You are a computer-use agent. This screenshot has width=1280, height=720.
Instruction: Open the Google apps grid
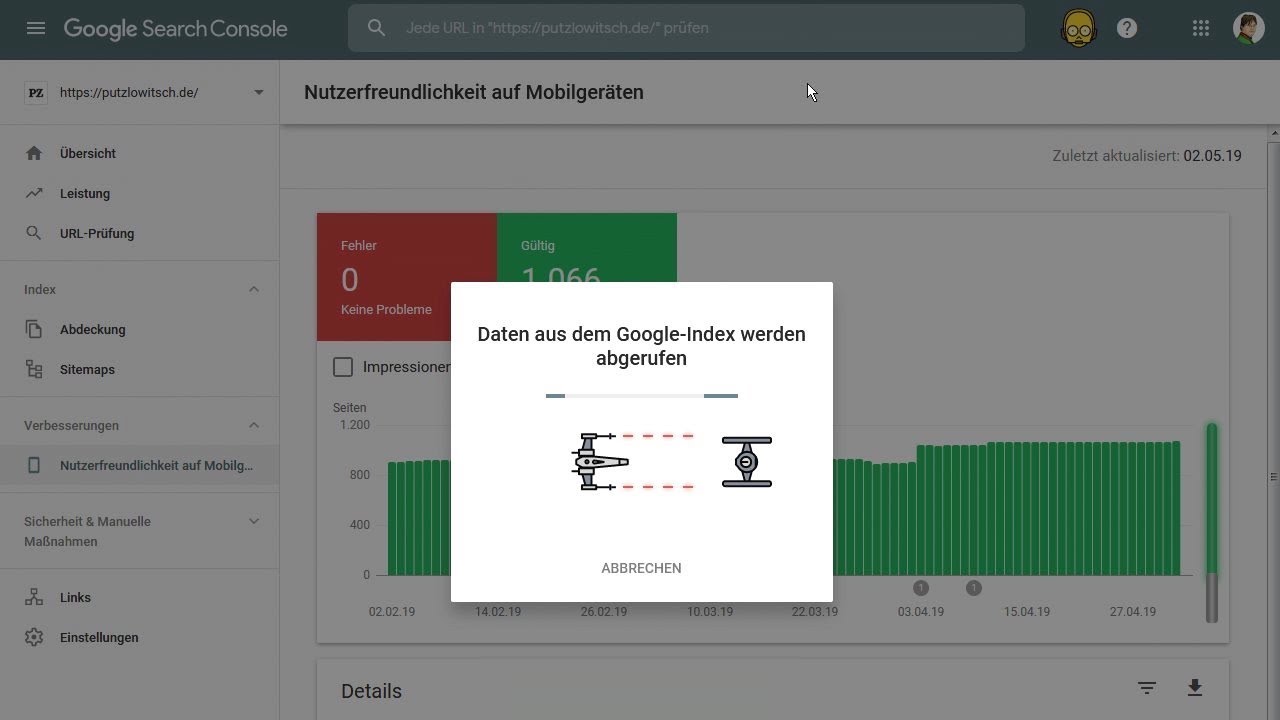pyautogui.click(x=1201, y=28)
